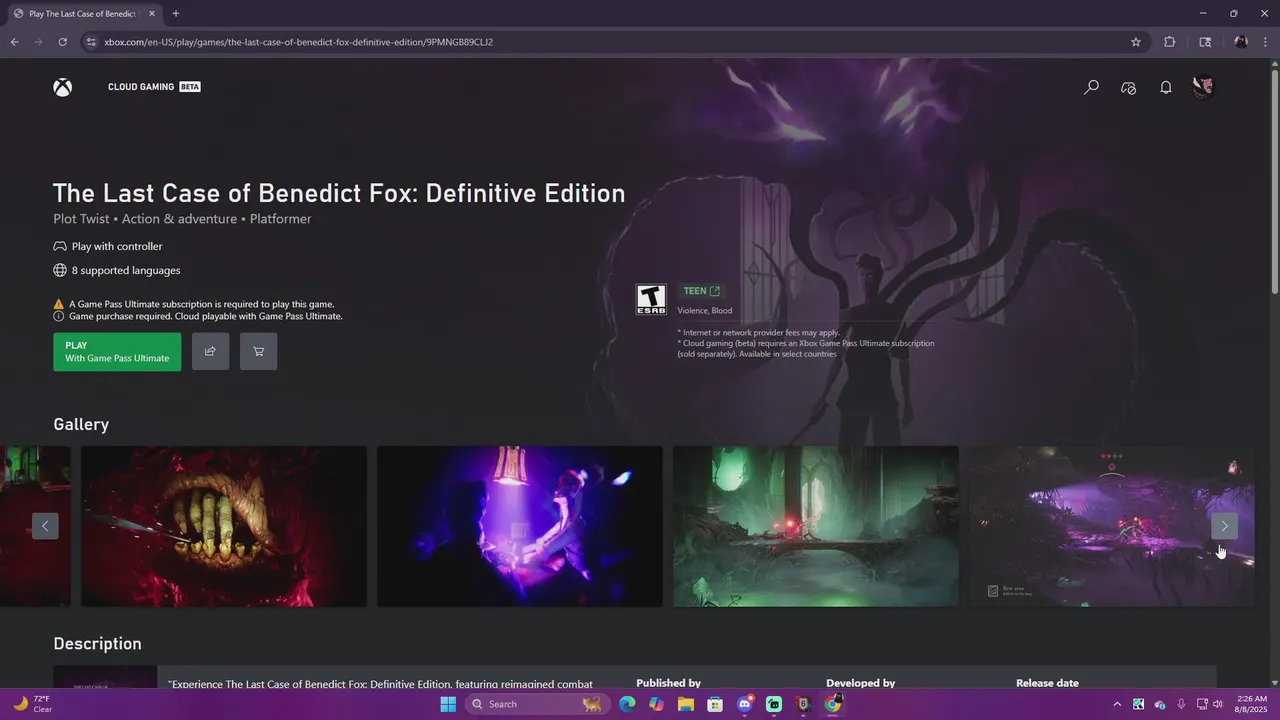This screenshot has height=720, width=1280.
Task: Open Discord from taskbar
Action: (745, 704)
